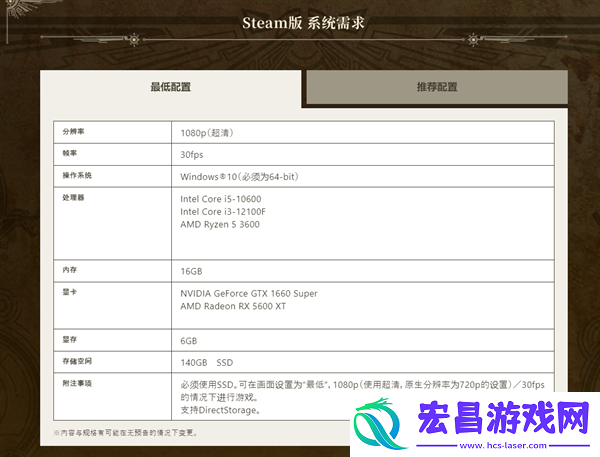The width and height of the screenshot is (600, 457).
Task: Switch to the 最低配置 tab
Action: tap(171, 87)
